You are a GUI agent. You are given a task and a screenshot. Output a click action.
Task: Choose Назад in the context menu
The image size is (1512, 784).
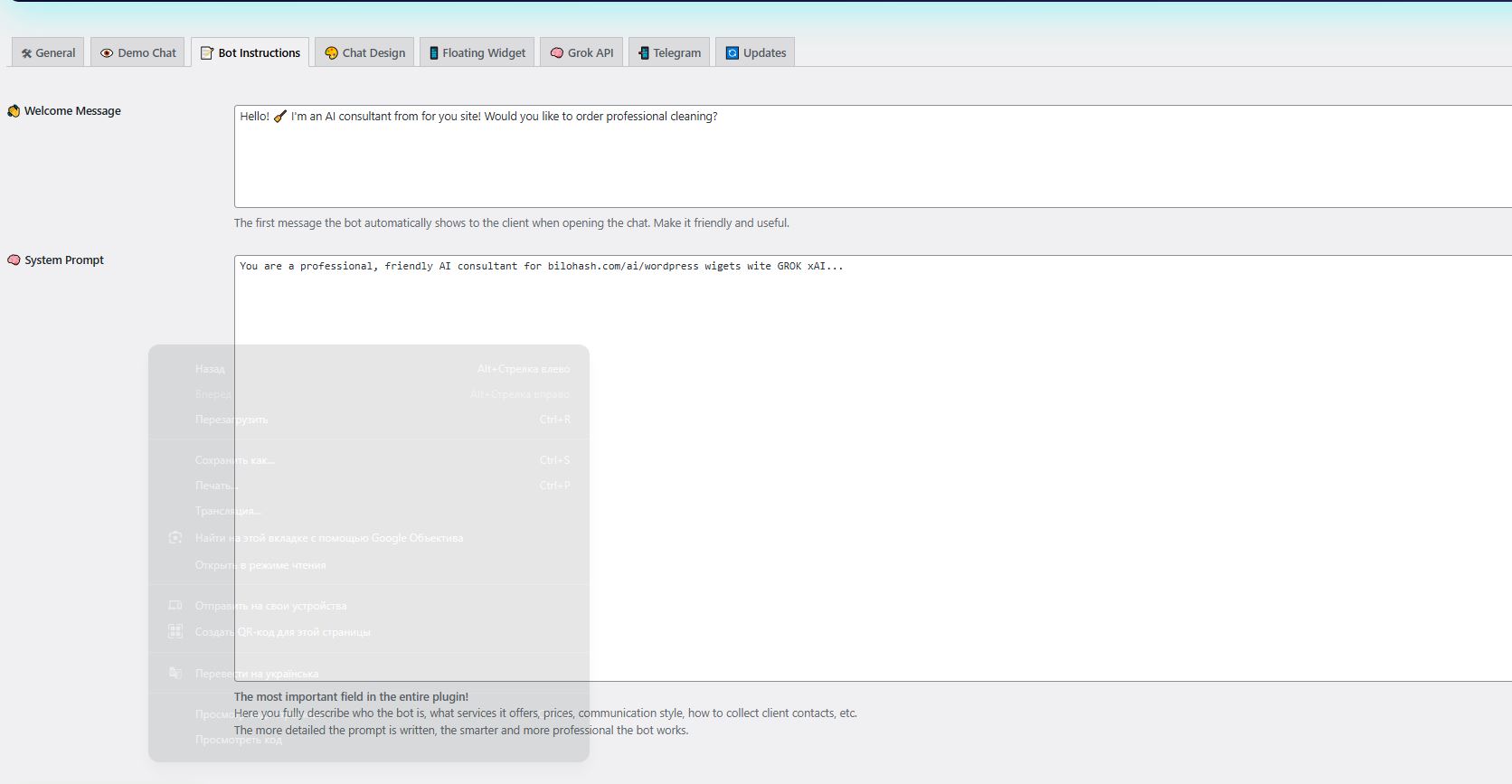coord(369,369)
